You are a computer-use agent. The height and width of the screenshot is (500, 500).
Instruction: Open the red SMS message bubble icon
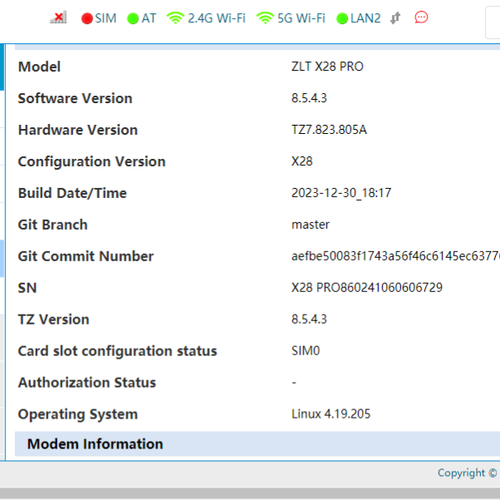click(421, 17)
